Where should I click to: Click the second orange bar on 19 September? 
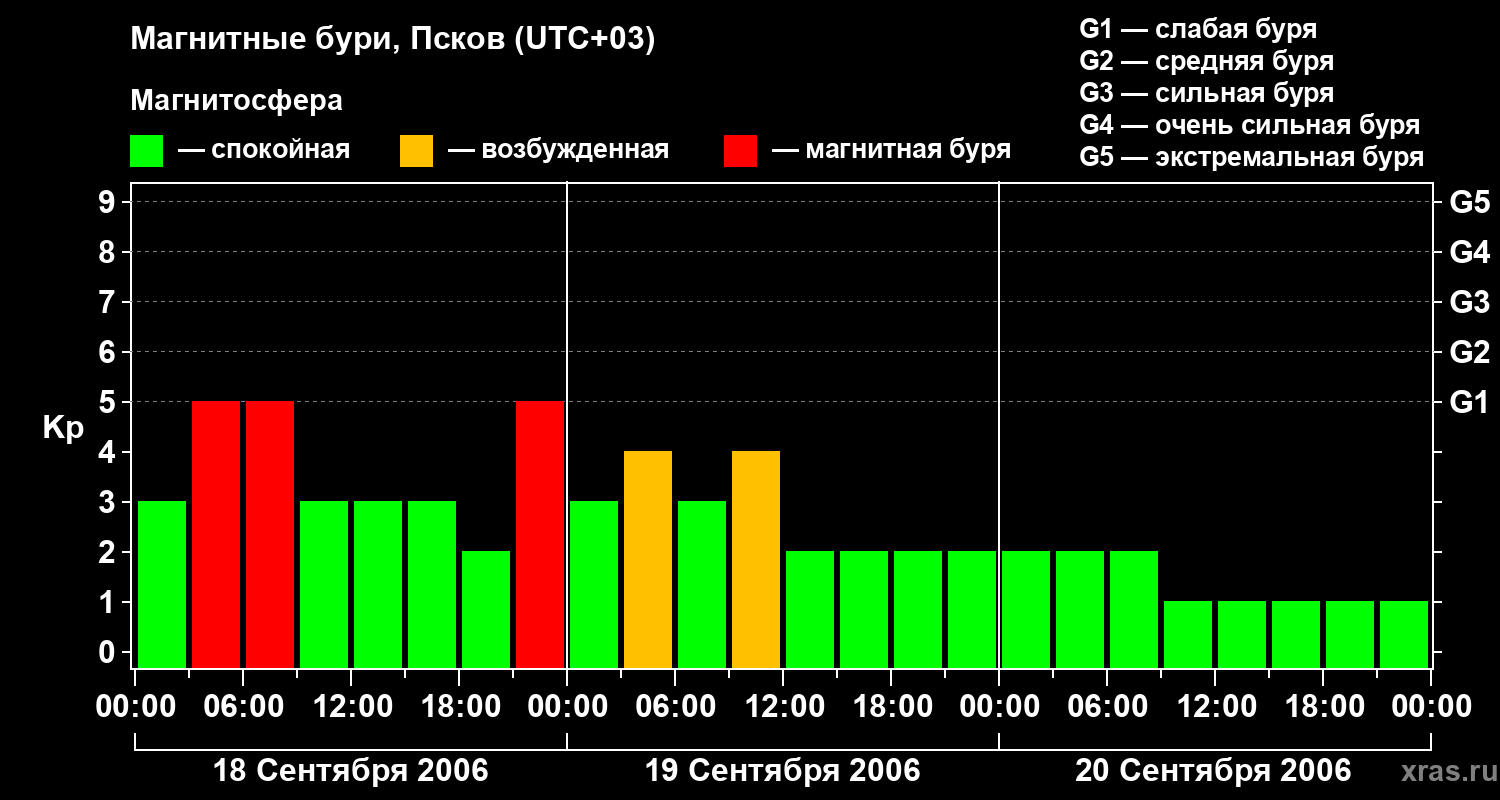756,559
